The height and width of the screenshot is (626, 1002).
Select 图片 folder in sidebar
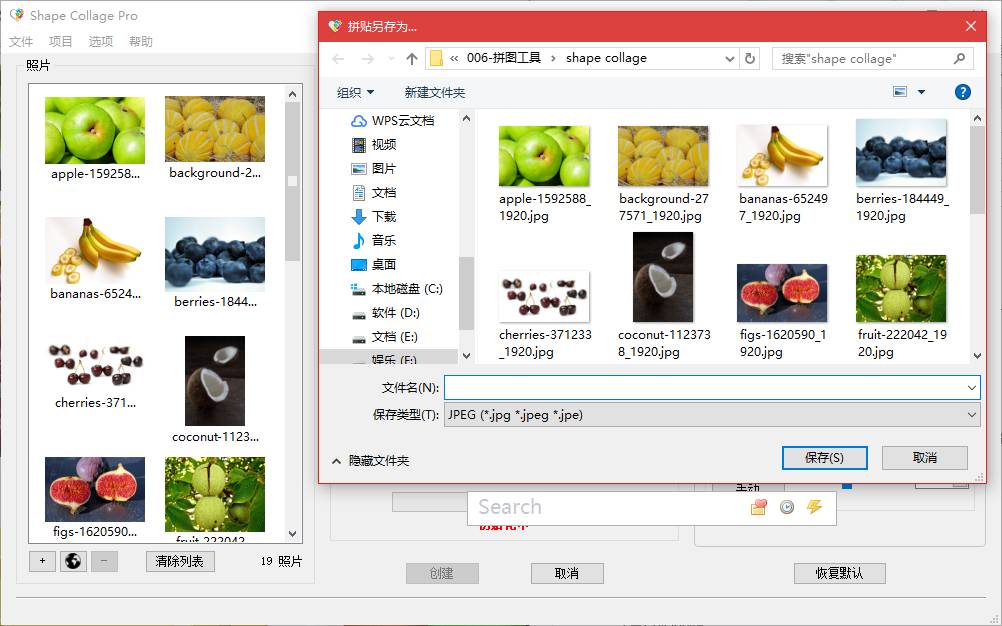(375, 169)
